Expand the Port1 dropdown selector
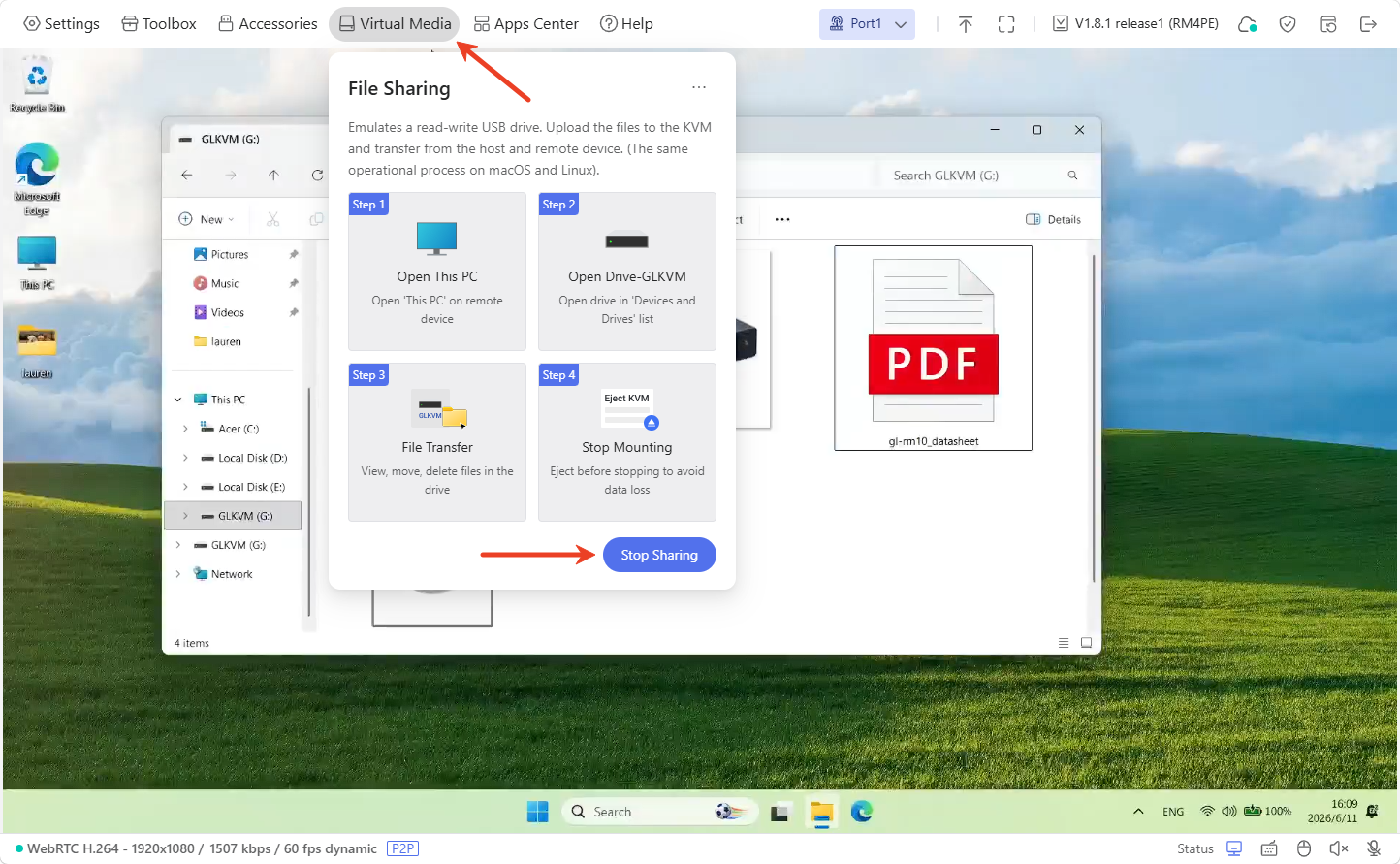This screenshot has width=1400, height=864. tap(867, 23)
